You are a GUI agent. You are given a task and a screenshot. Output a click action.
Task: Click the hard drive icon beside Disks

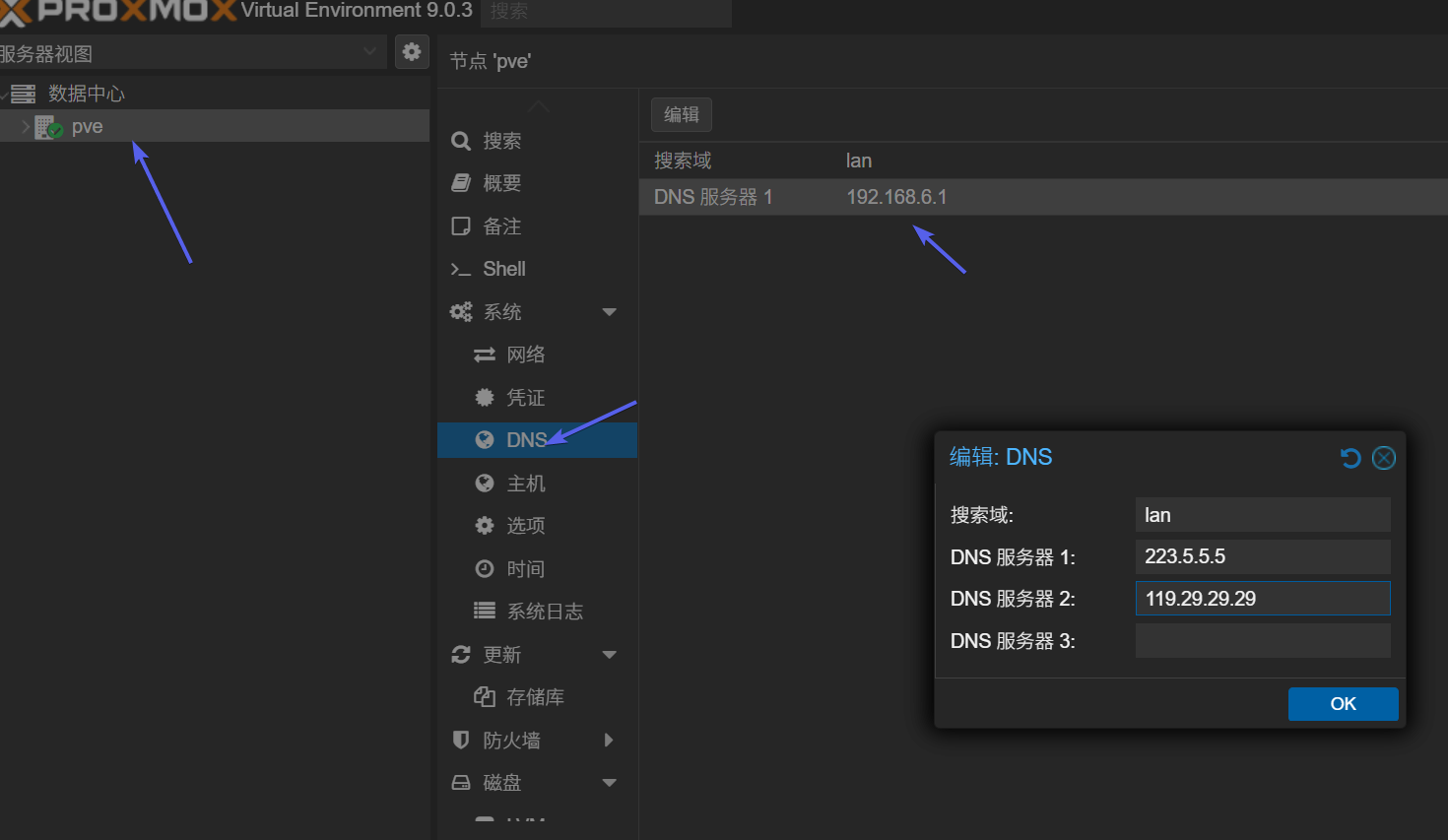tap(460, 783)
